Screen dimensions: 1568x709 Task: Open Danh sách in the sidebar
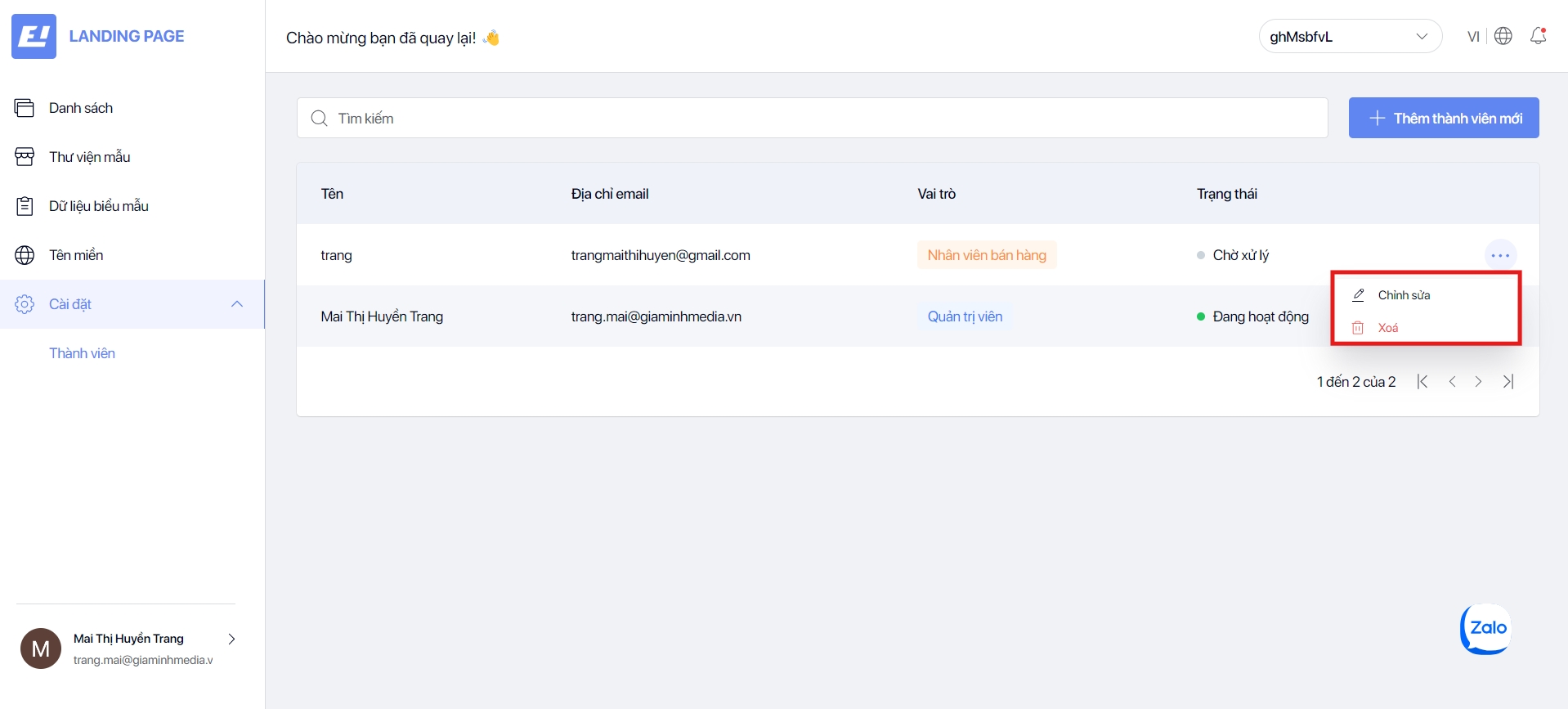tap(81, 108)
